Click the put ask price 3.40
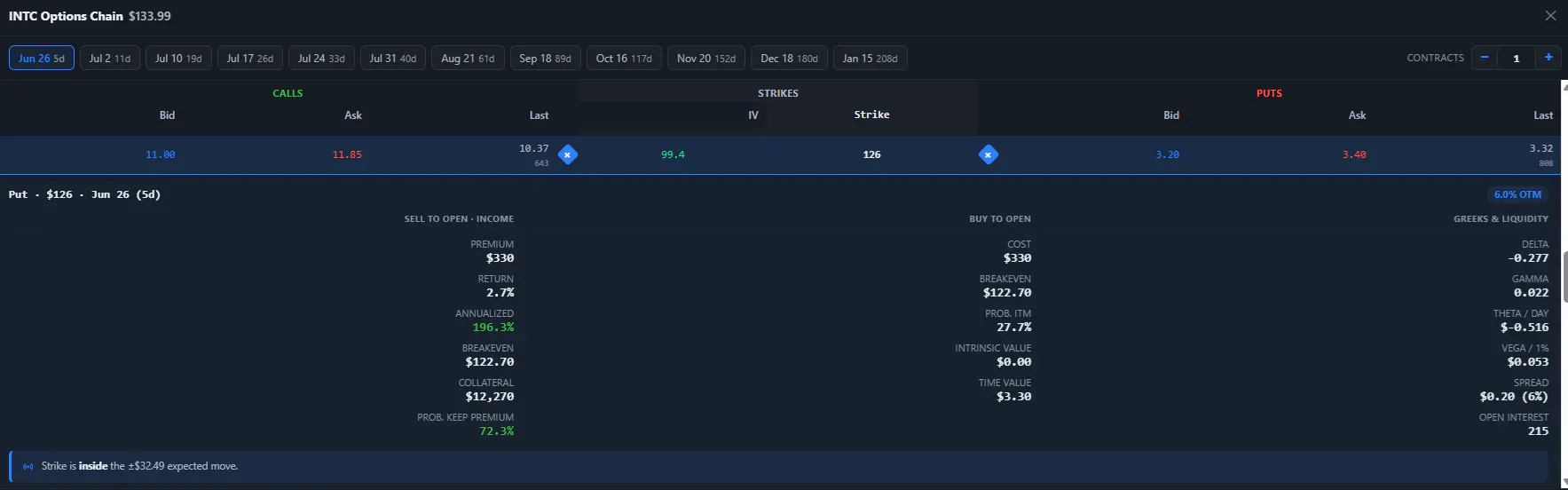Screen dimensions: 1568x490 1354,154
